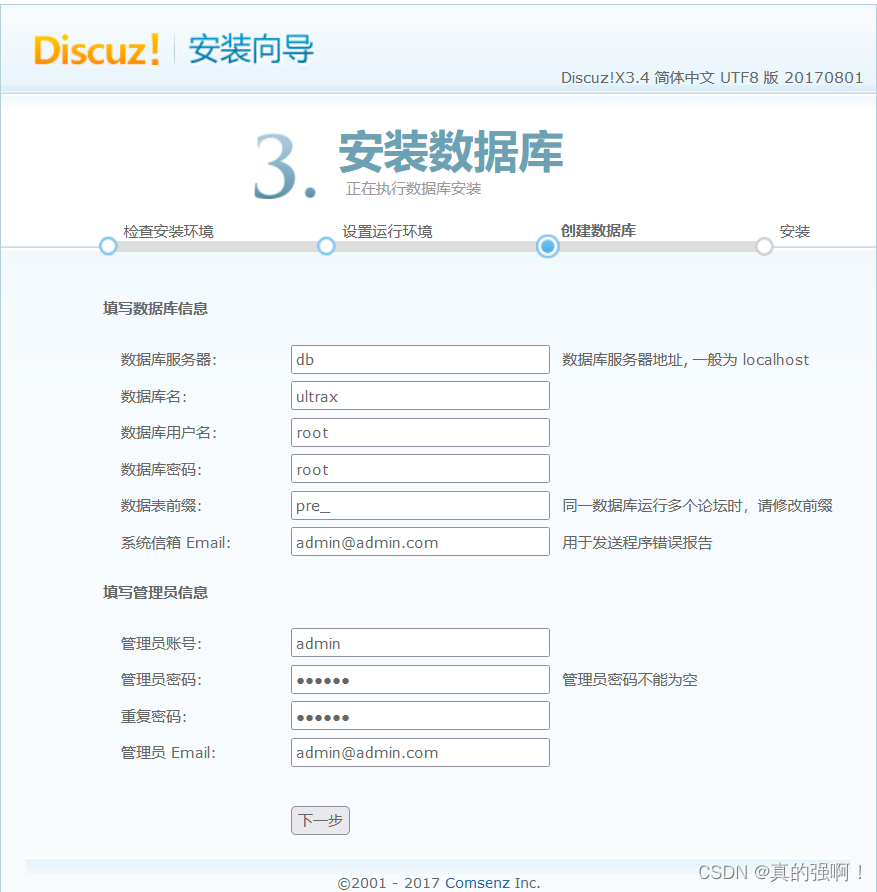
Task: Select the 安装 step label
Action: pyautogui.click(x=795, y=231)
